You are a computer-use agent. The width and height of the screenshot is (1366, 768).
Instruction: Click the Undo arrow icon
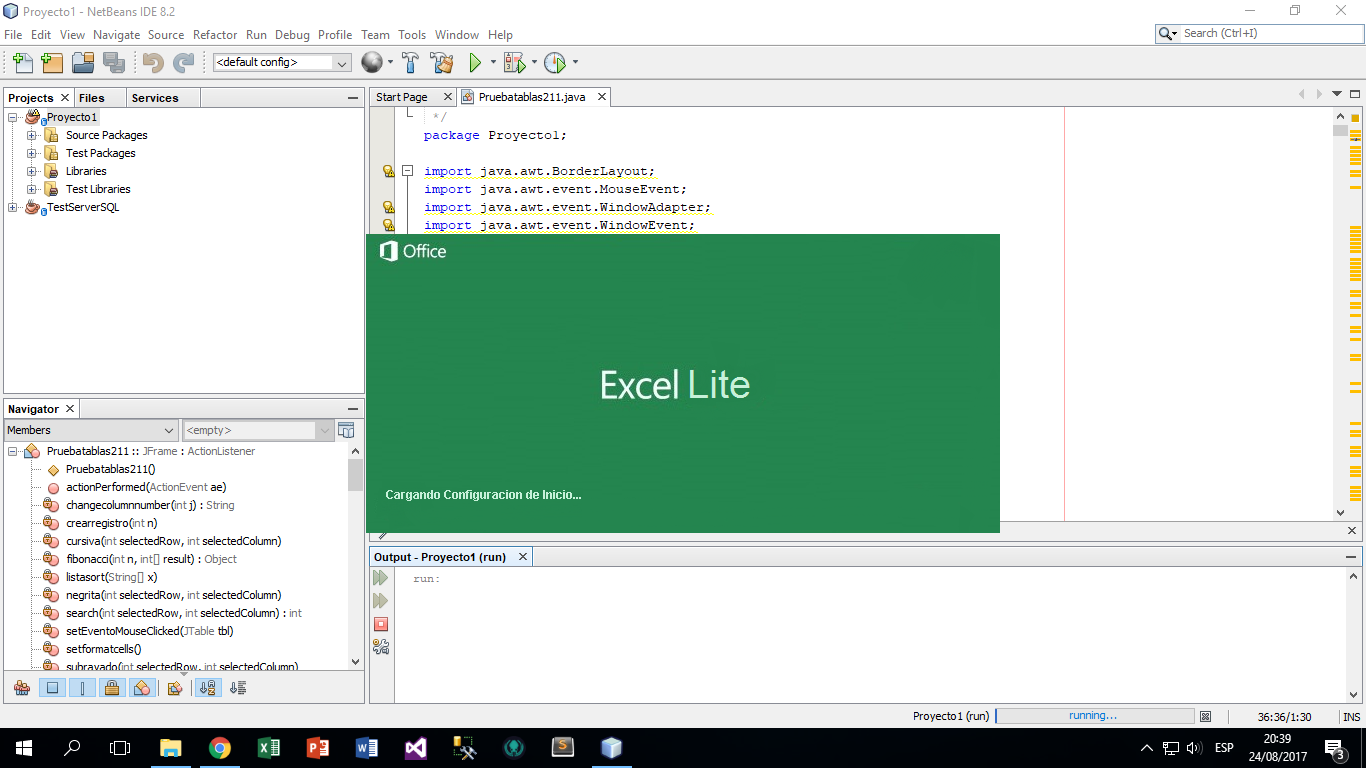click(x=152, y=63)
